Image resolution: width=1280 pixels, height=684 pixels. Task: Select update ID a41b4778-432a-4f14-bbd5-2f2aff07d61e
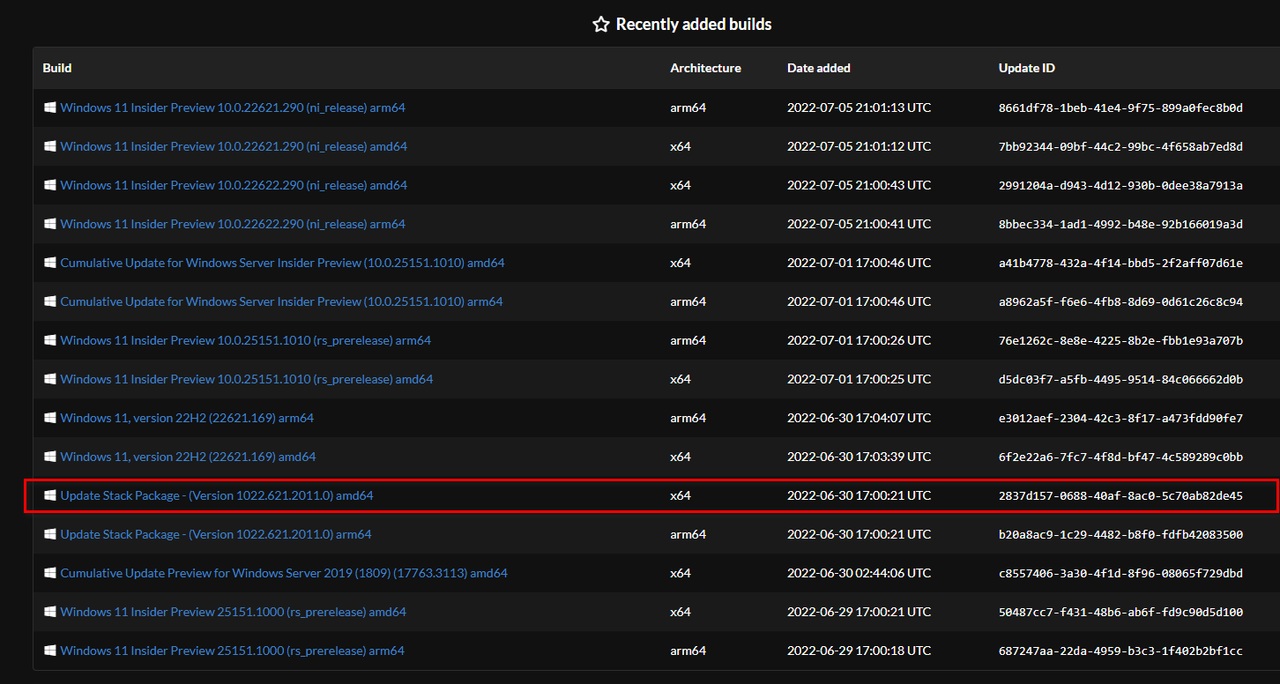(x=1121, y=263)
